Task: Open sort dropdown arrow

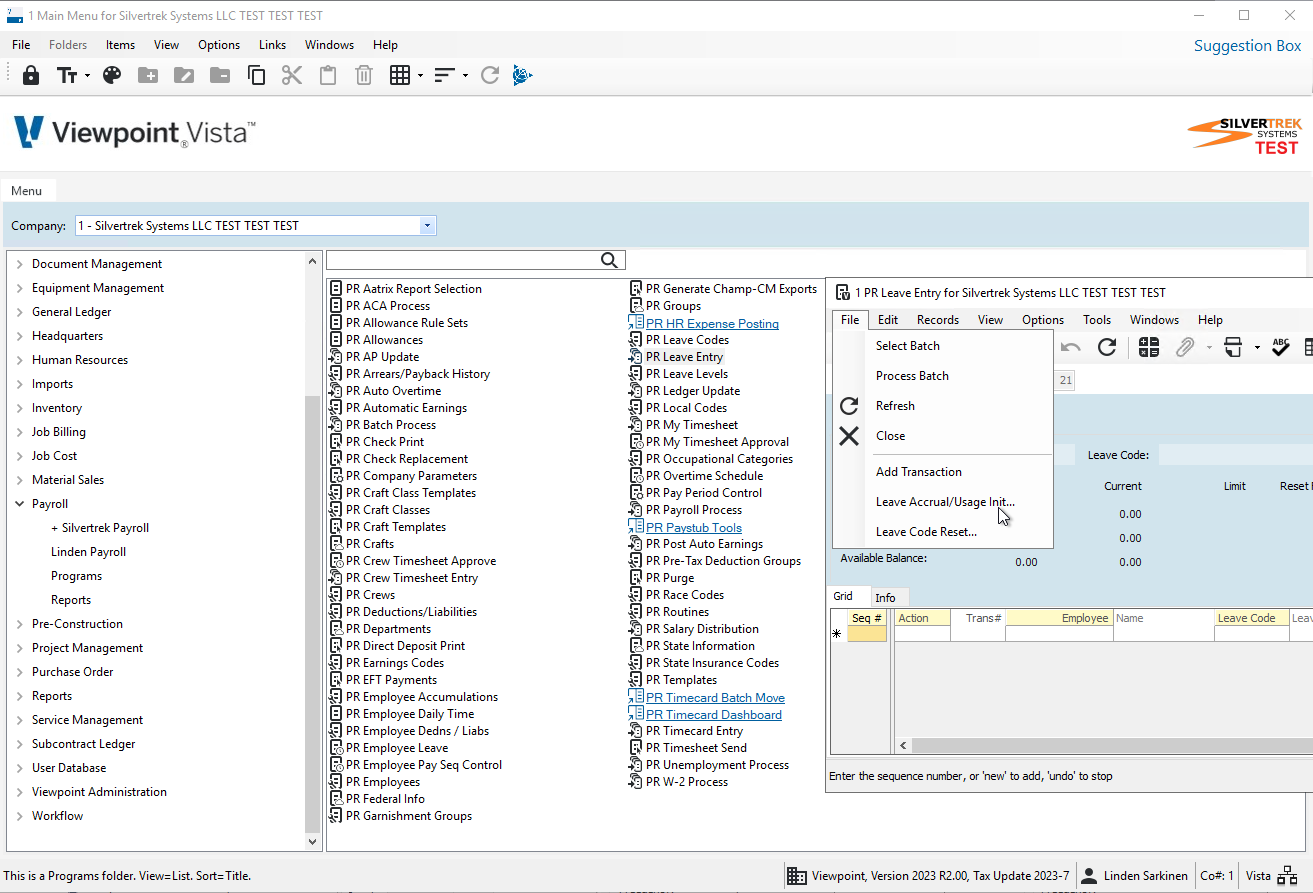Action: point(465,76)
